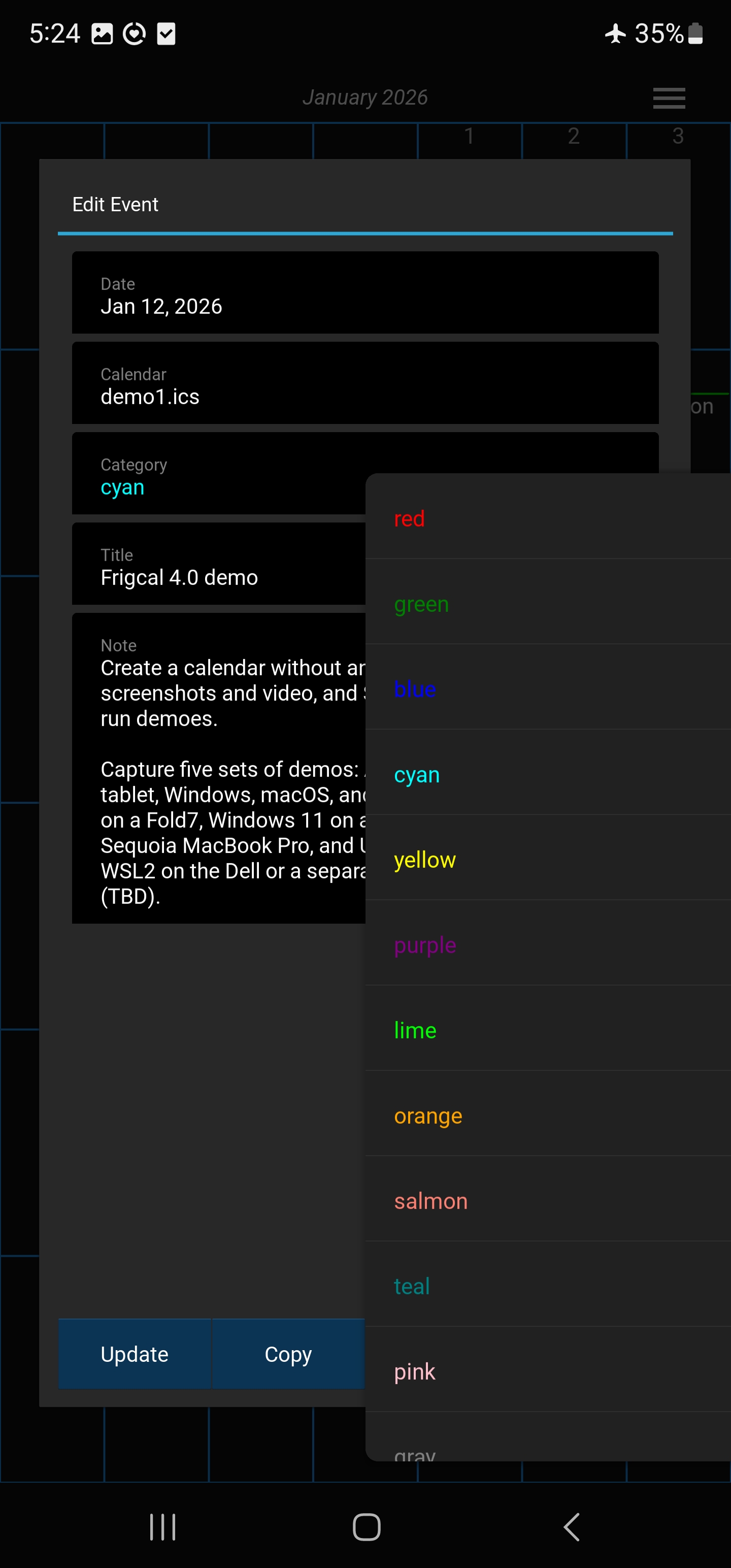The image size is (731, 1568).
Task: Choose yellow as the event category
Action: pos(548,860)
